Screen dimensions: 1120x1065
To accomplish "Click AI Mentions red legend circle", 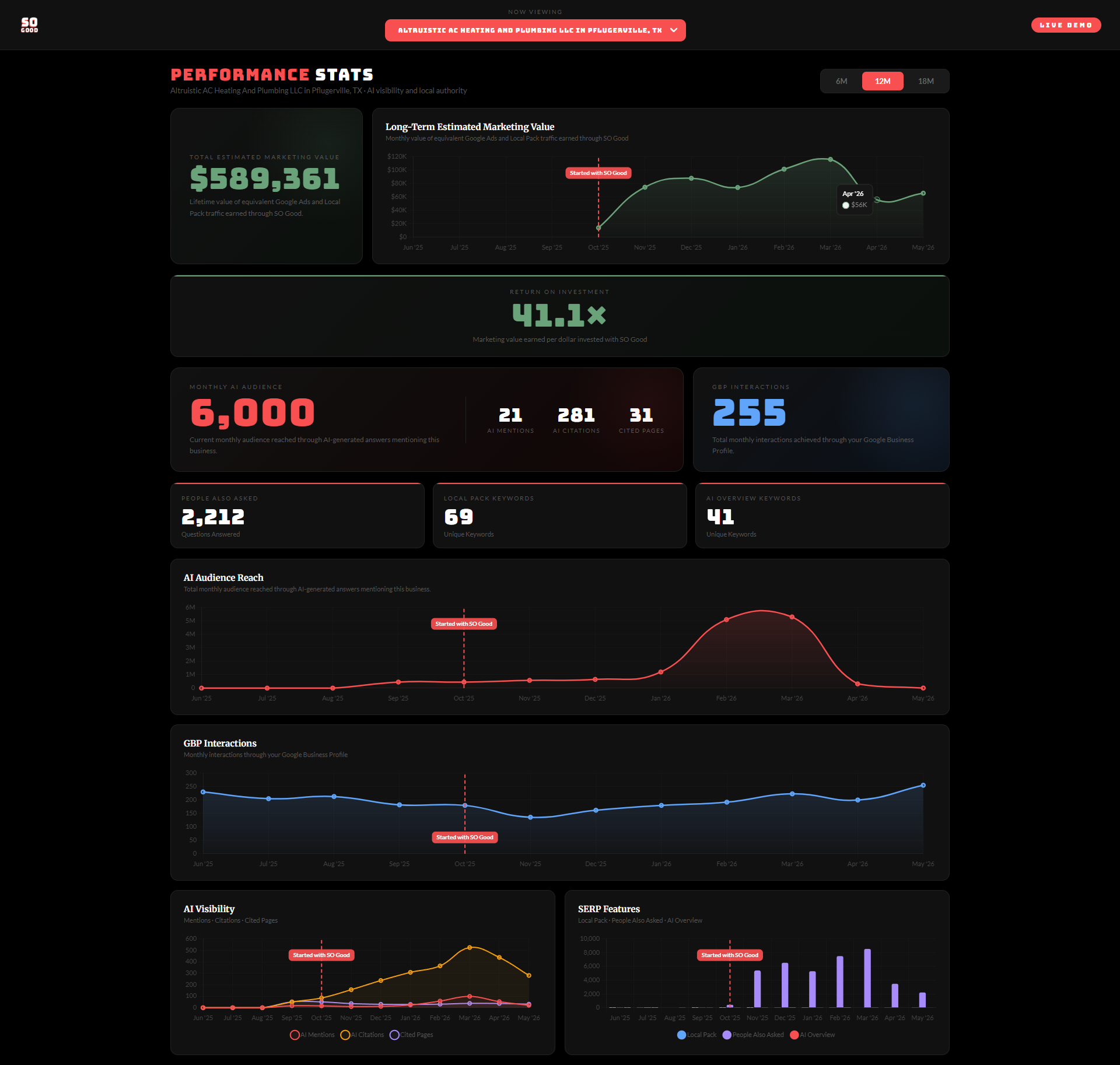I will click(x=295, y=1035).
